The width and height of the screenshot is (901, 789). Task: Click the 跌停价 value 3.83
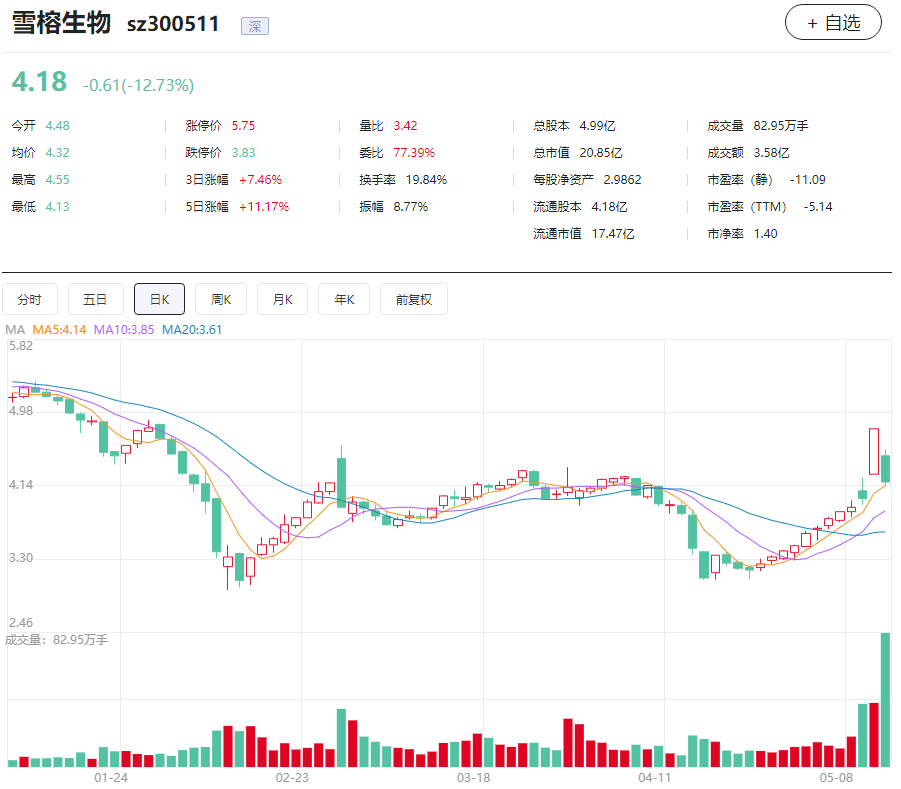tap(244, 153)
